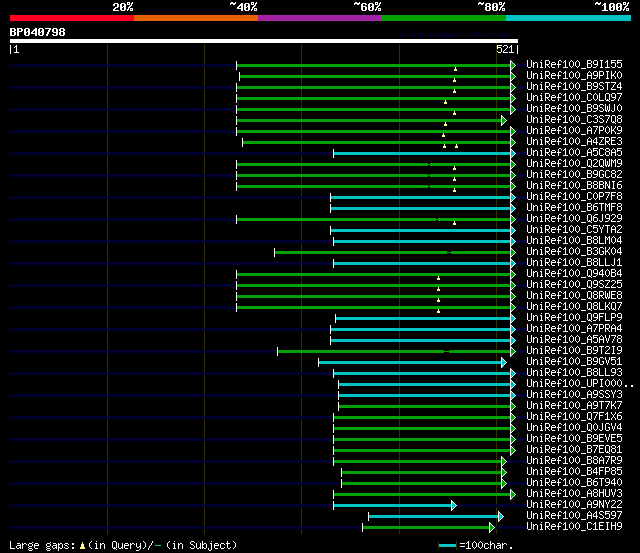The width and height of the screenshot is (640, 553).
Task: Click the cyan ~100% legend segment
Action: (568, 18)
